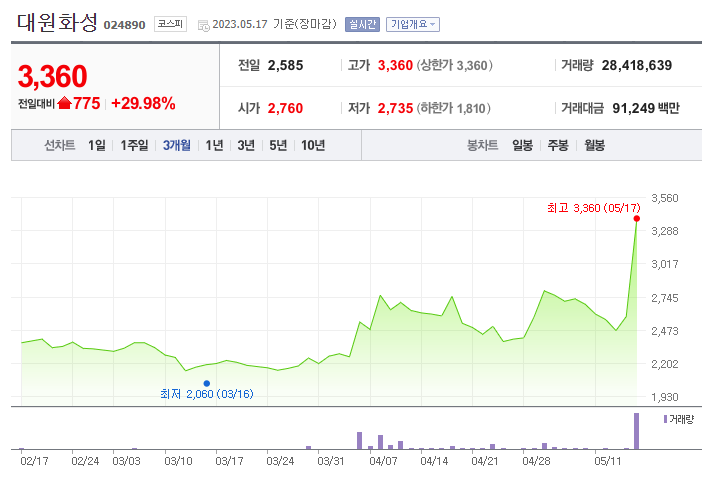
Task: Click the purple 거래량 legend square
Action: (665, 419)
